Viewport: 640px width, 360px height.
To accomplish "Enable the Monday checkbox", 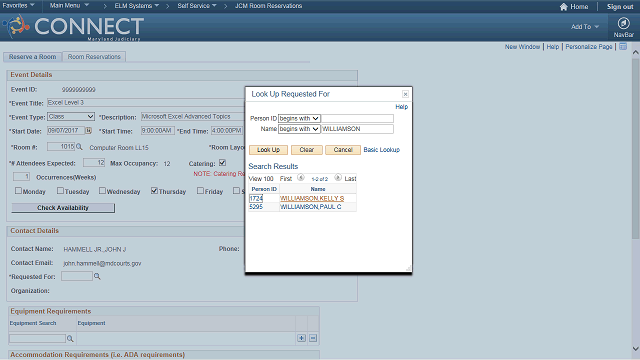I will point(18,191).
